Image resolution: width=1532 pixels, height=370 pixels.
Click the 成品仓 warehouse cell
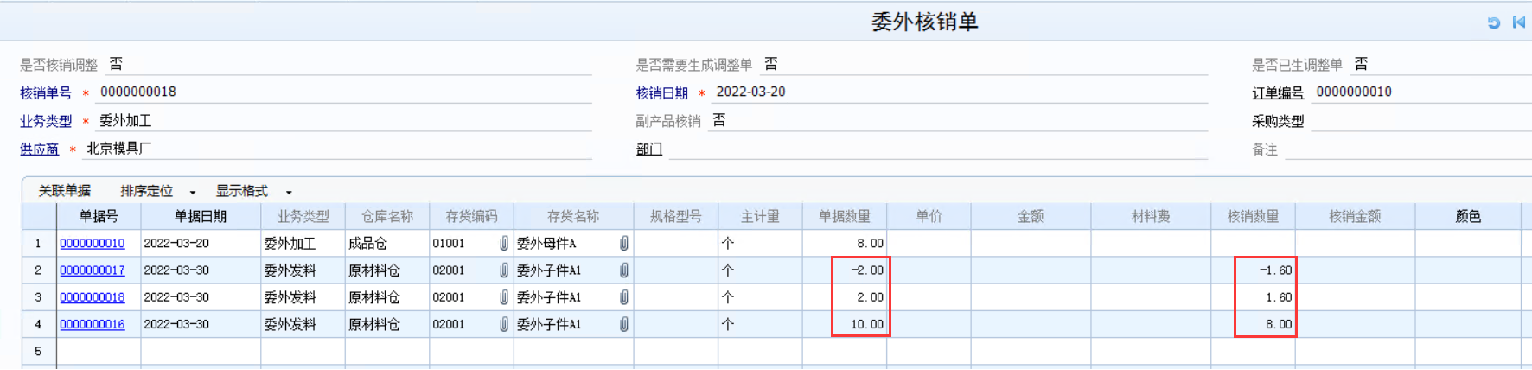coord(387,243)
